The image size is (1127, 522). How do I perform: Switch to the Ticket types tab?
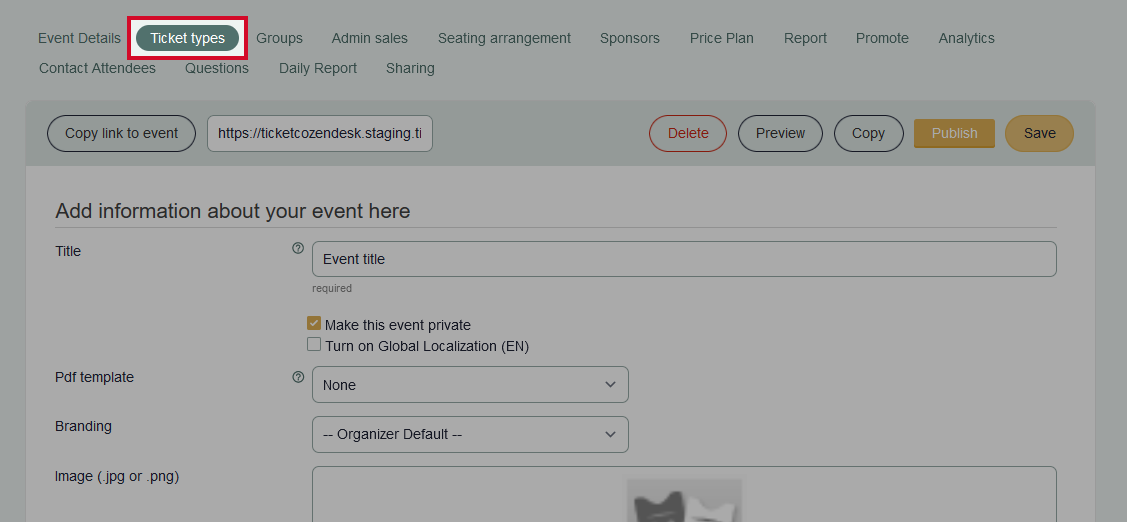point(188,38)
